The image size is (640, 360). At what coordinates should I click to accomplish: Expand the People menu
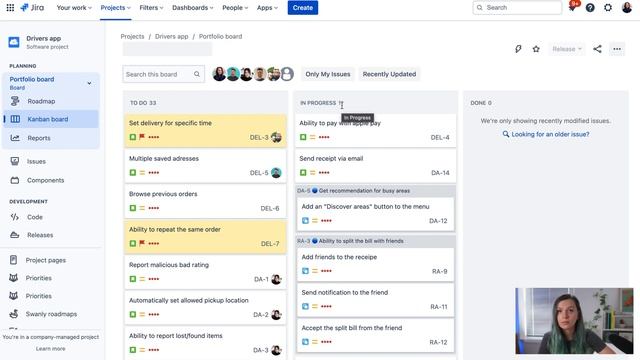pos(235,7)
